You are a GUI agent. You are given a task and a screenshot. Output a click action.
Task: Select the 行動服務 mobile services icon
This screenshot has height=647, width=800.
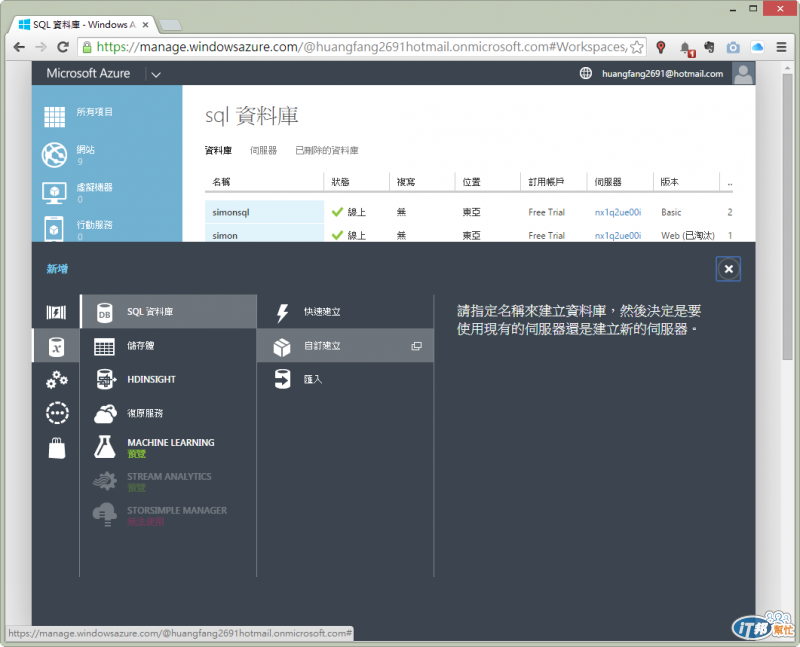click(55, 229)
